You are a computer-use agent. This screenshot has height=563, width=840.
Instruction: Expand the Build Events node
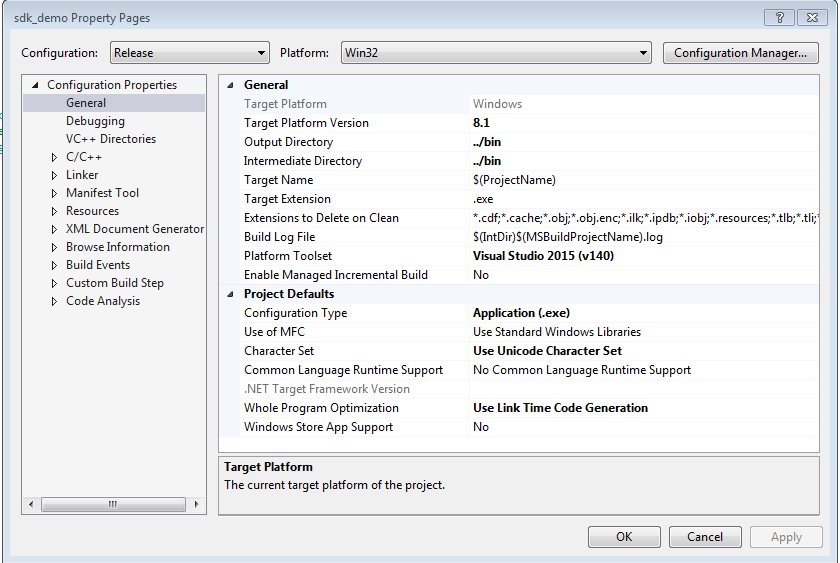pos(55,265)
